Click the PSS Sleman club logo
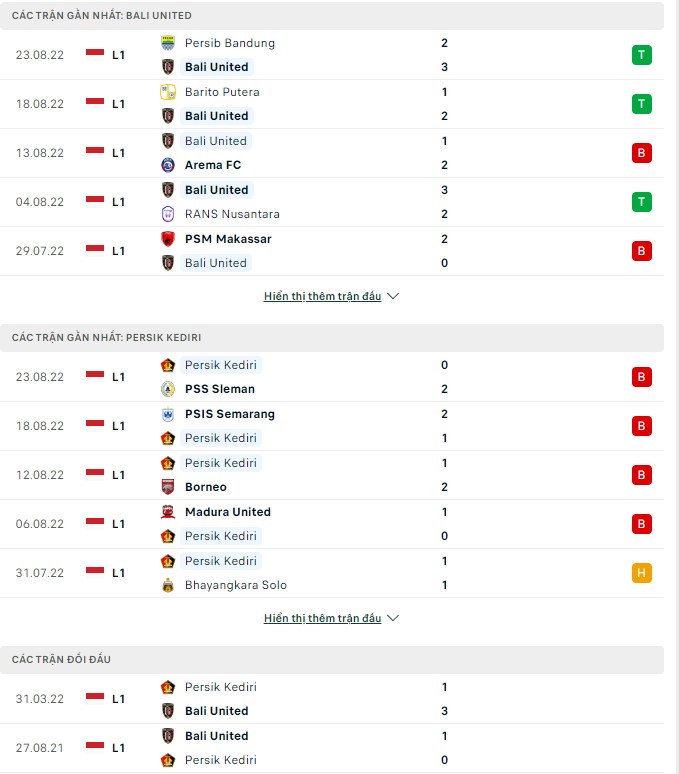The image size is (679, 774). [168, 389]
